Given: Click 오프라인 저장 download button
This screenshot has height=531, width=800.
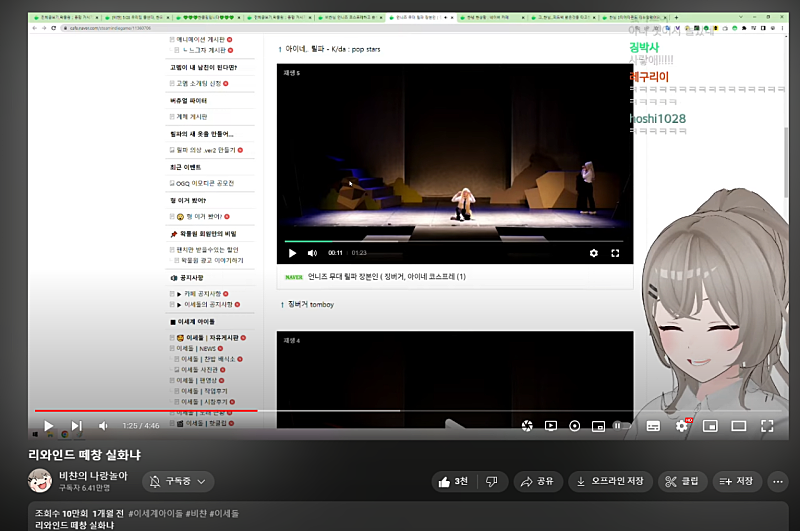Looking at the screenshot, I should pyautogui.click(x=610, y=481).
